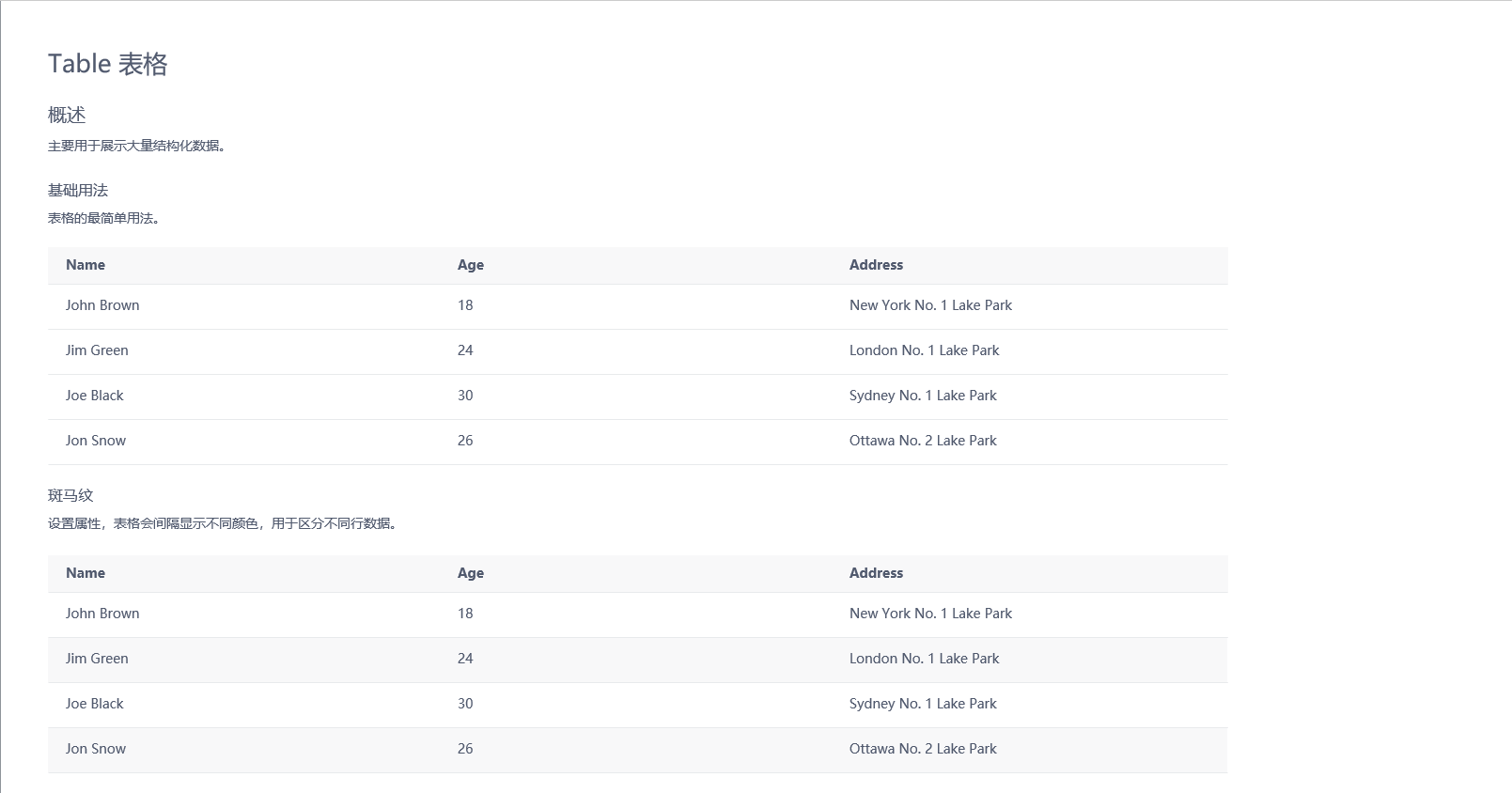Click Jon Snow in the basic table
Screen dimensions: 1512x793
point(96,441)
